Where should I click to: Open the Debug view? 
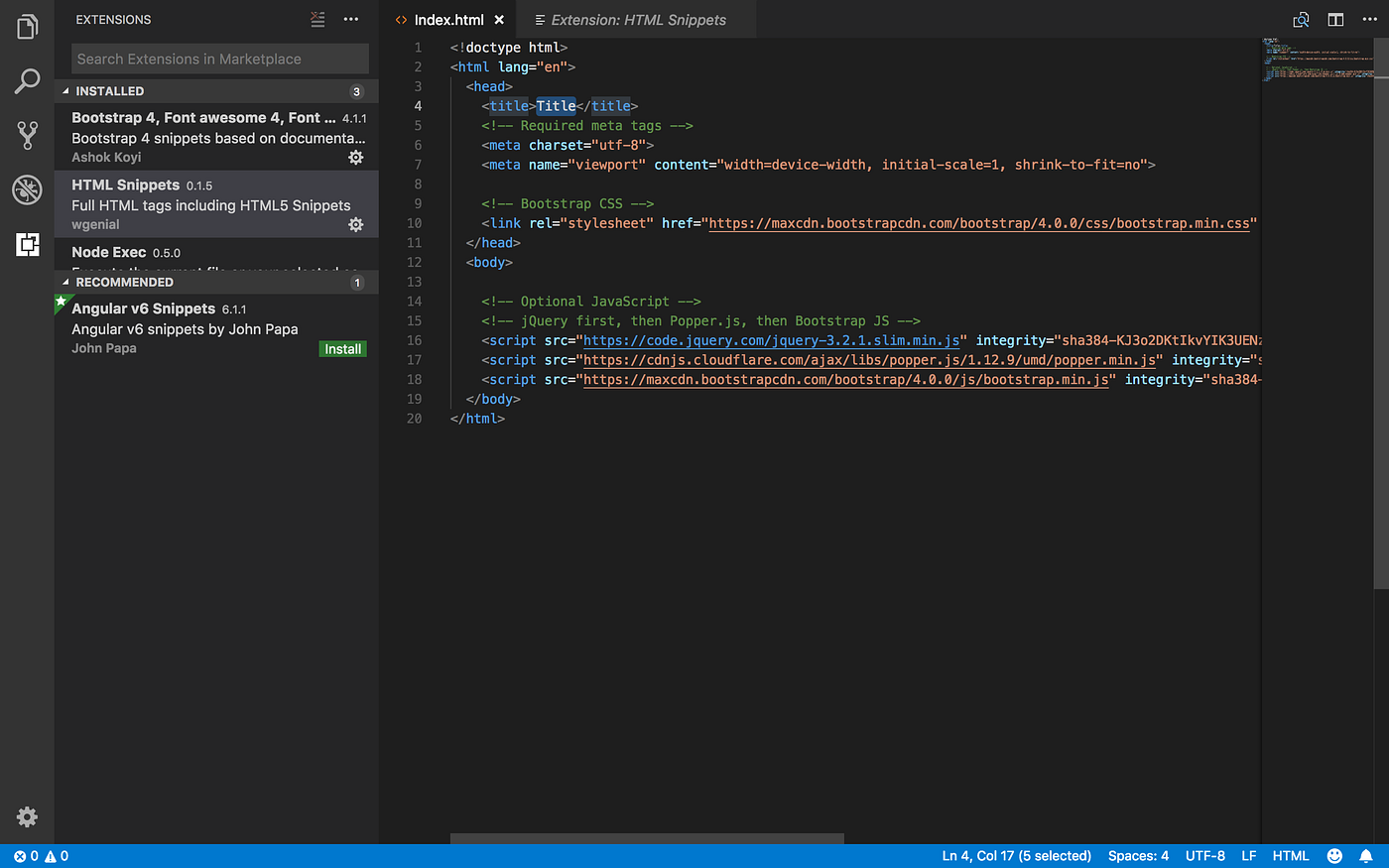click(x=27, y=188)
